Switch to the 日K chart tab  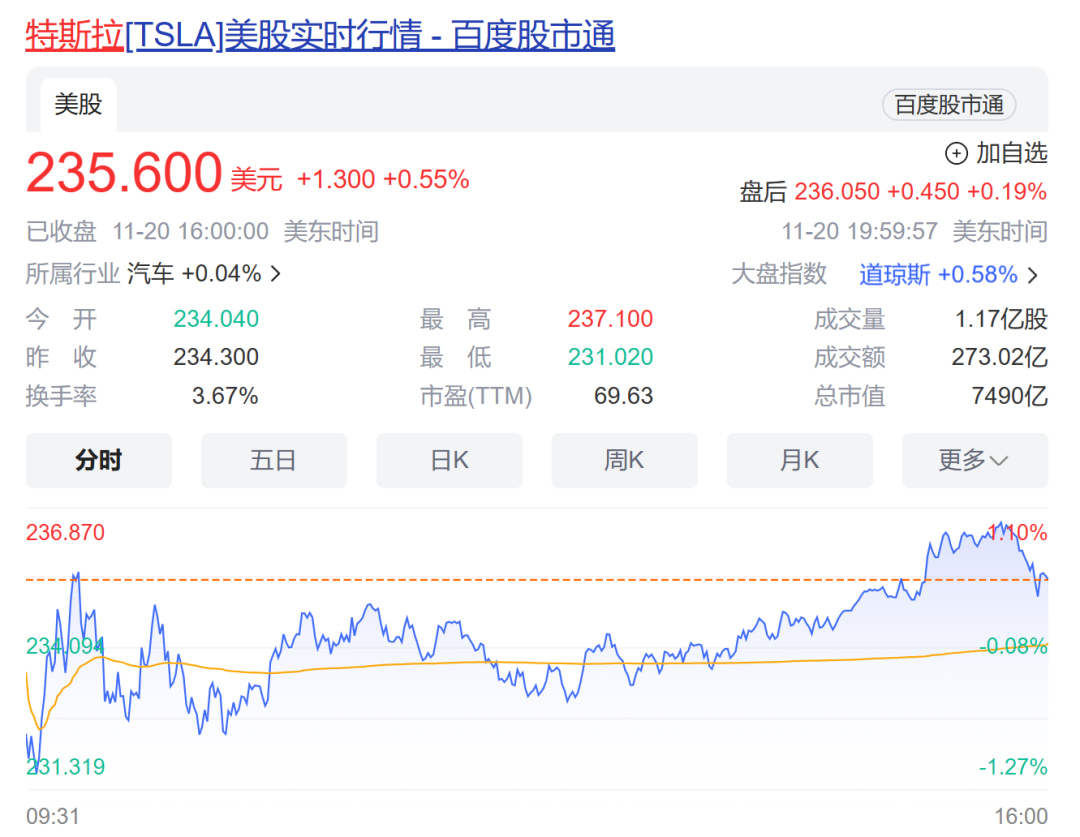click(449, 460)
